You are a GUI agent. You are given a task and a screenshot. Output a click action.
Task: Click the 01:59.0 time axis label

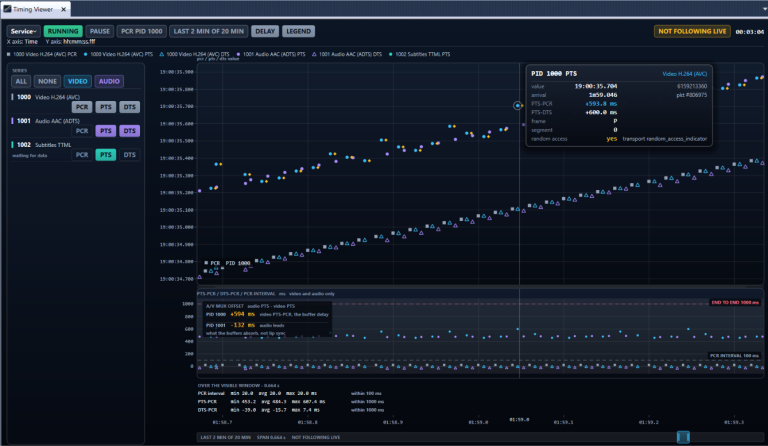(478, 422)
